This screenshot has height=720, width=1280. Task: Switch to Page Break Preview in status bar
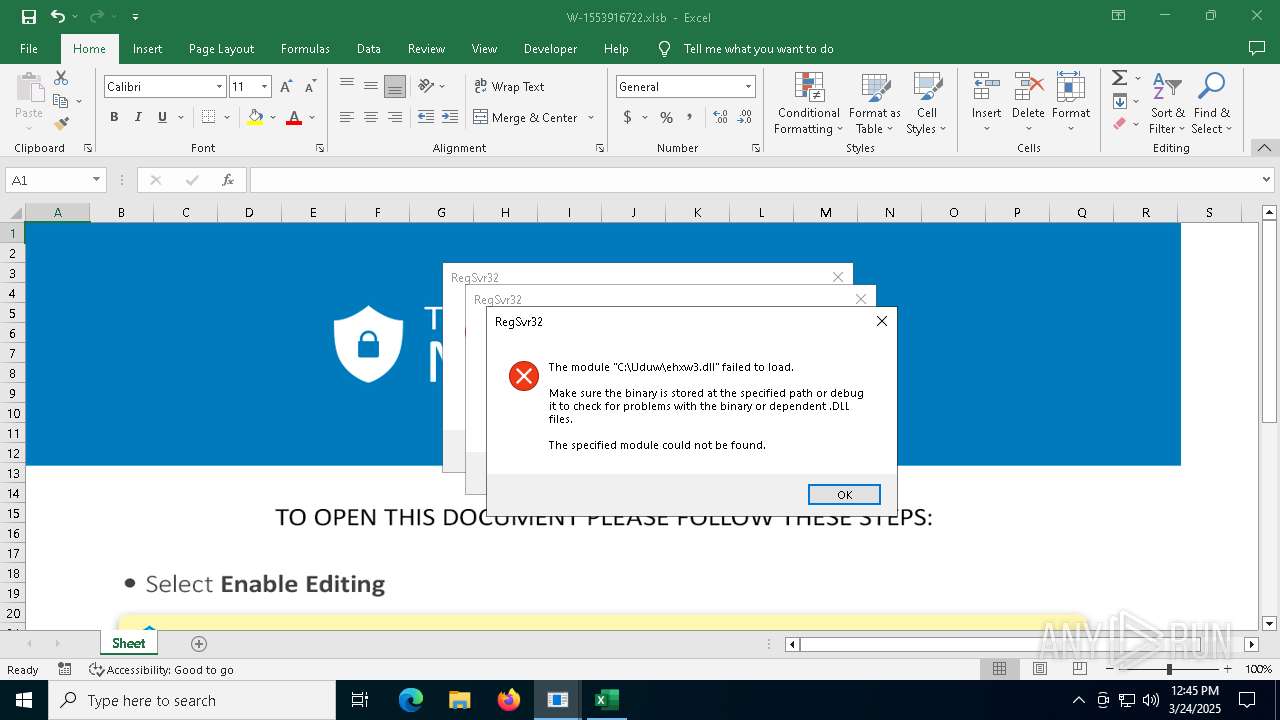point(1079,669)
